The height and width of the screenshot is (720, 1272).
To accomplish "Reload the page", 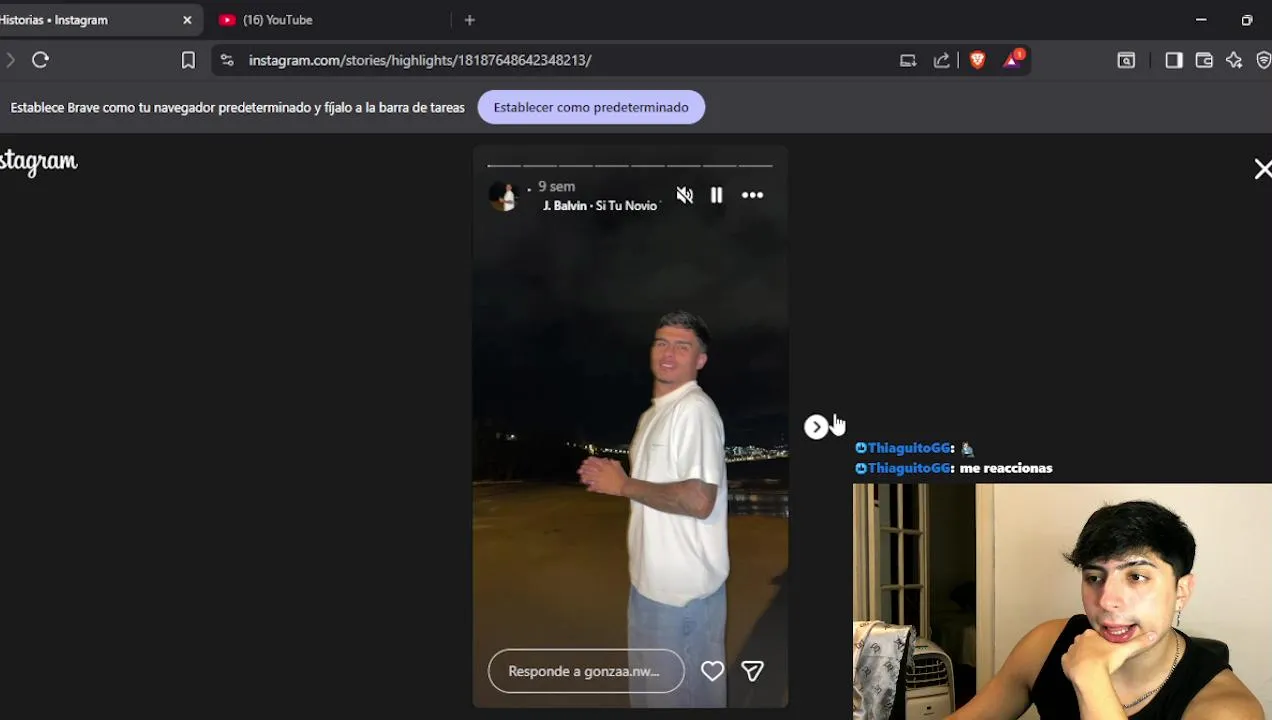I will click(41, 60).
